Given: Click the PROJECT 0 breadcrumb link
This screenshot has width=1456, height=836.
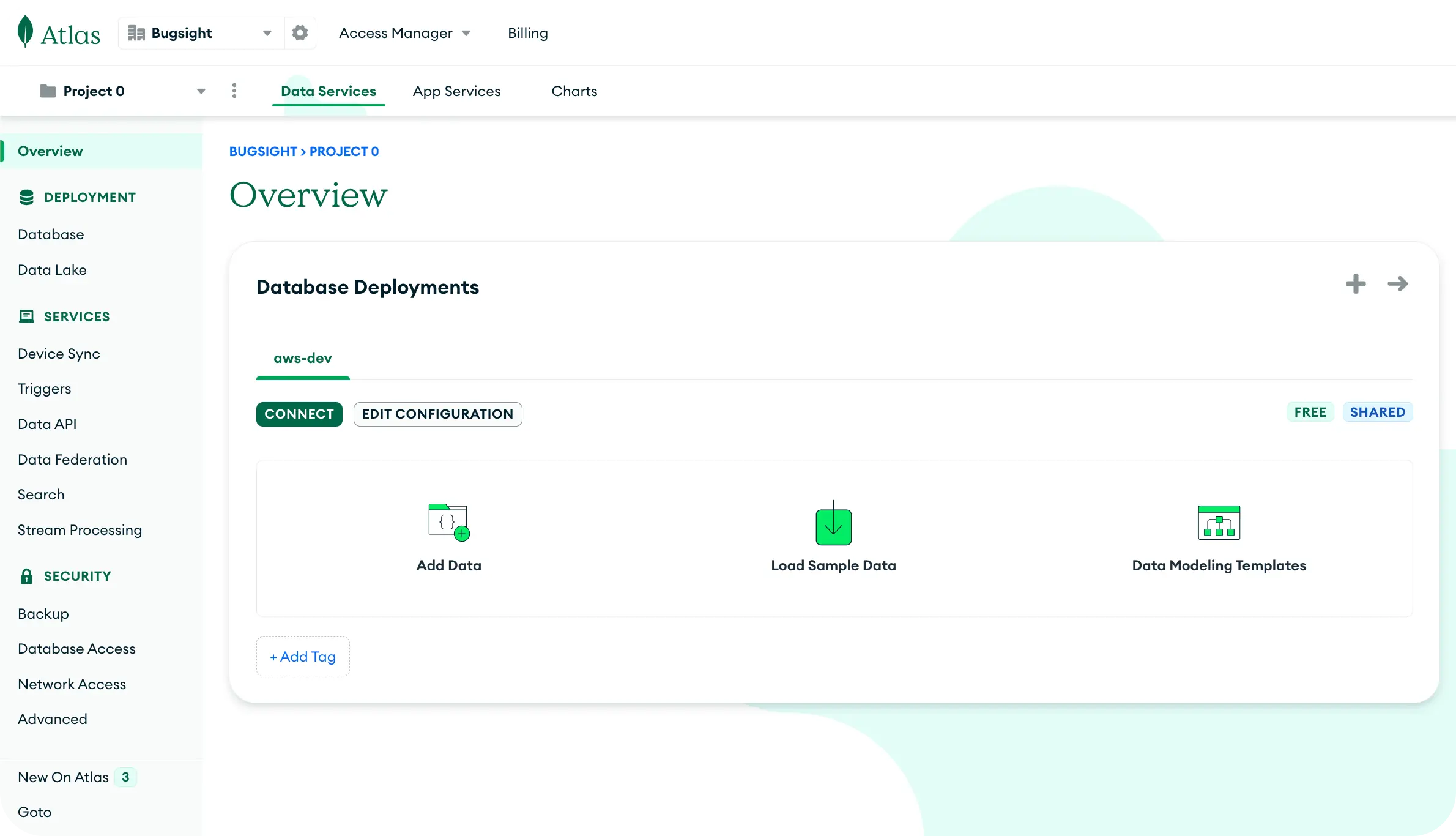Looking at the screenshot, I should (344, 152).
